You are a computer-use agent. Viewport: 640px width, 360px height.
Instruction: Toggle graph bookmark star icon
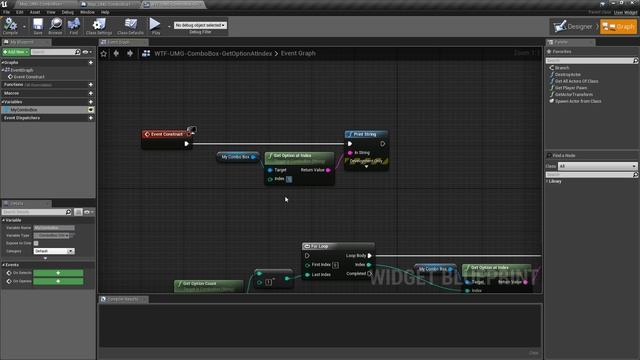[104, 53]
